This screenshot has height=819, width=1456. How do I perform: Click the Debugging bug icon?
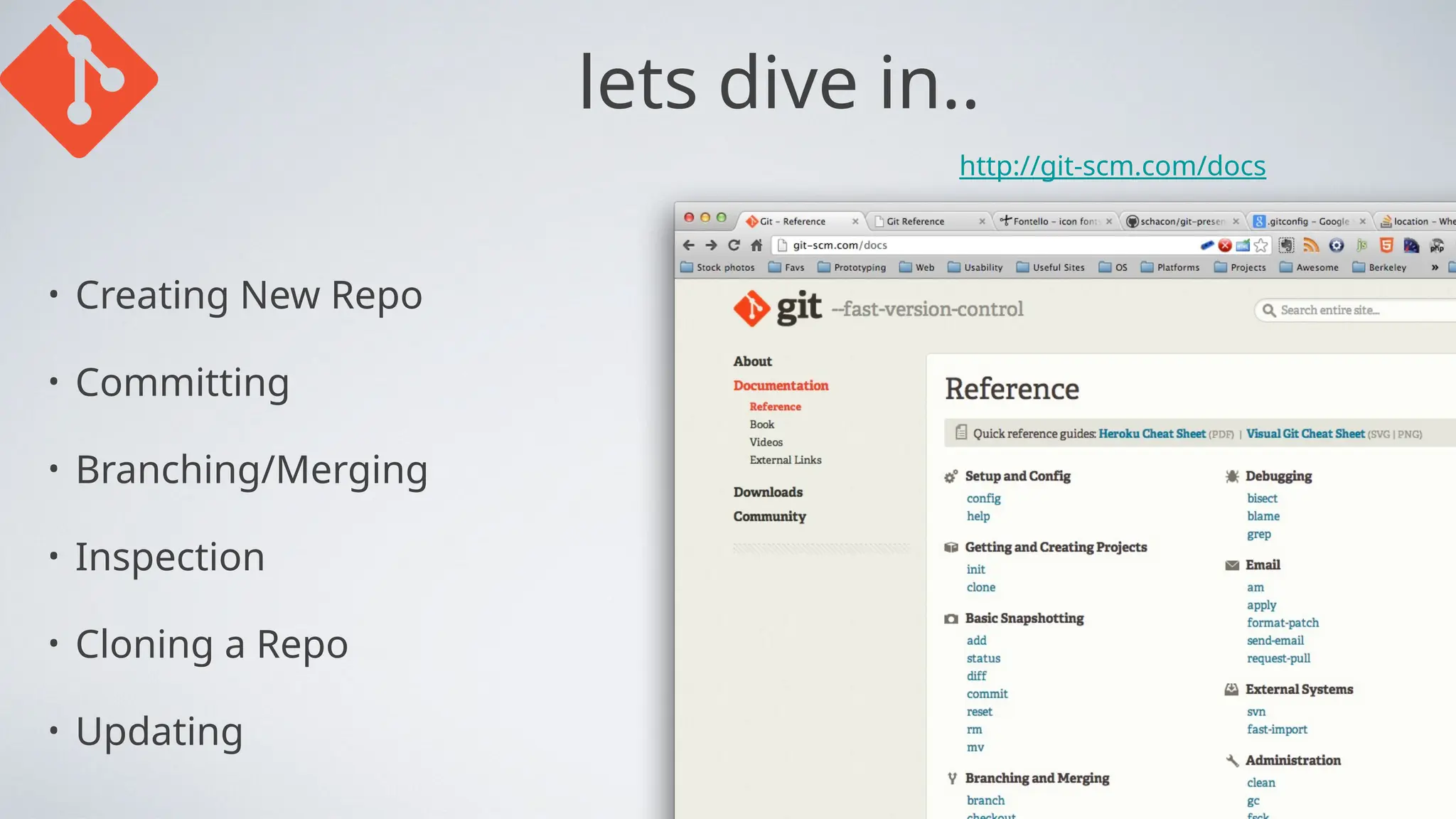click(1232, 476)
